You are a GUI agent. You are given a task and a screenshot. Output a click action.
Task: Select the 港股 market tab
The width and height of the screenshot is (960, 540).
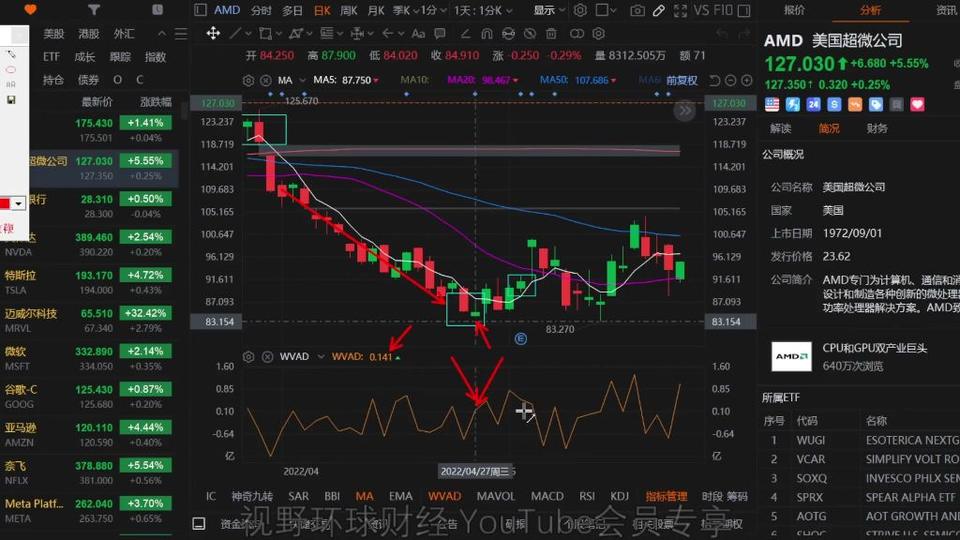click(89, 34)
